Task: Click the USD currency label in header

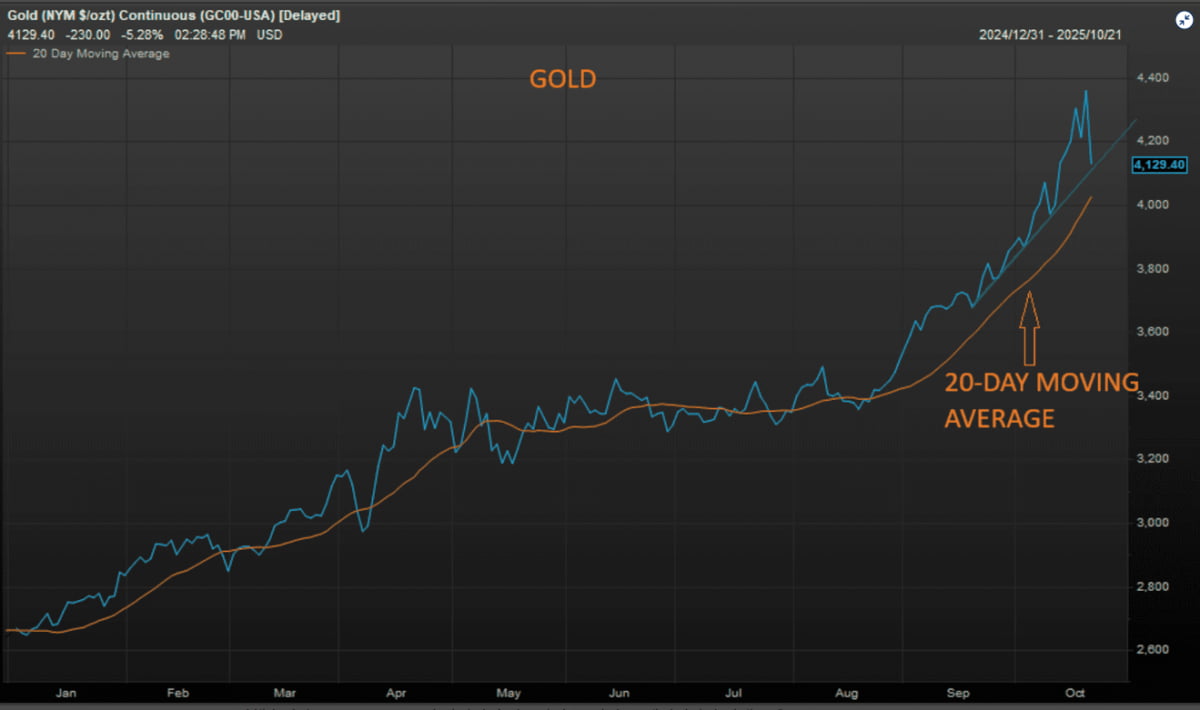Action: [x=268, y=35]
